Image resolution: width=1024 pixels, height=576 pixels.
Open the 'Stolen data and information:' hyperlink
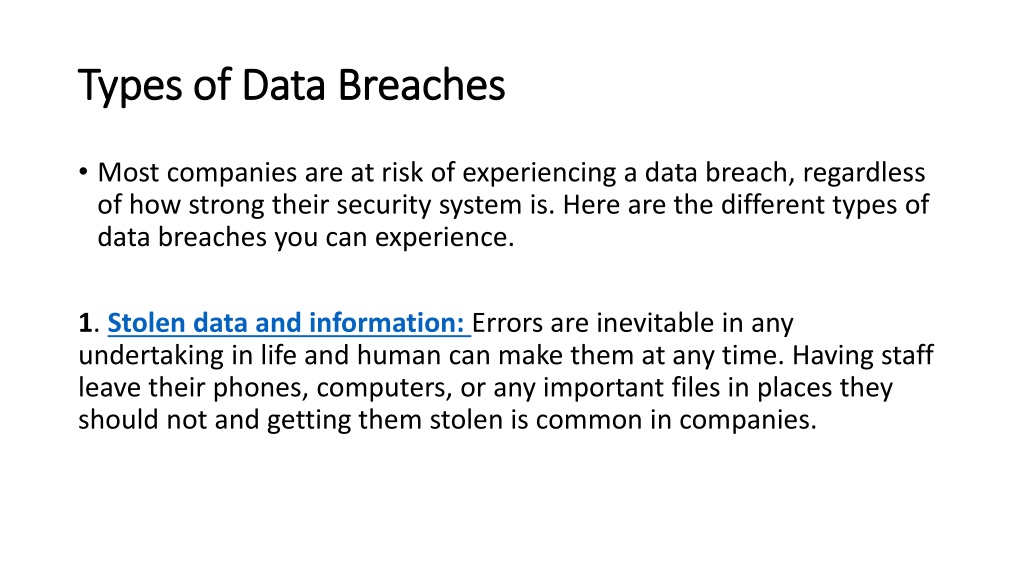click(x=287, y=323)
